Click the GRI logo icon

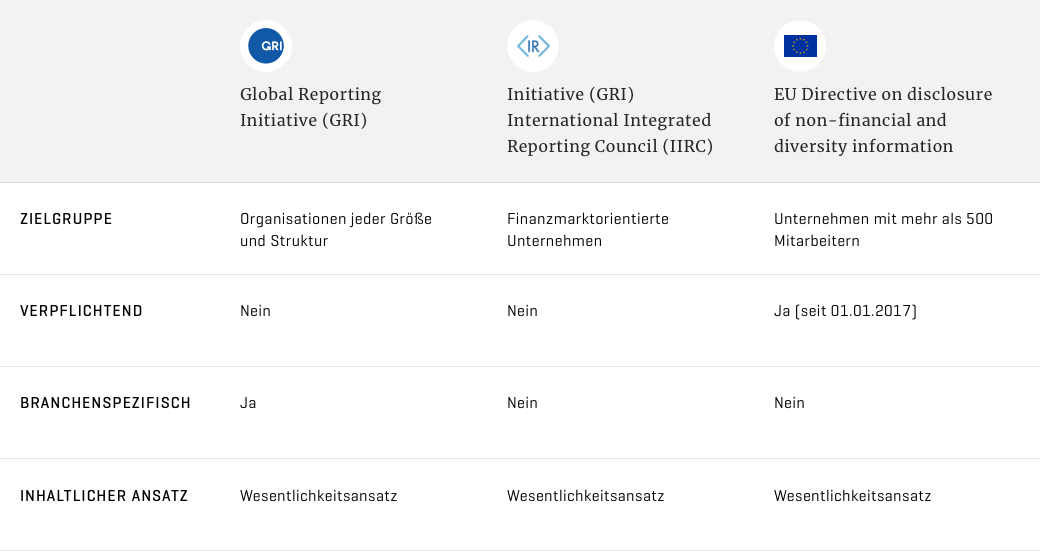266,46
